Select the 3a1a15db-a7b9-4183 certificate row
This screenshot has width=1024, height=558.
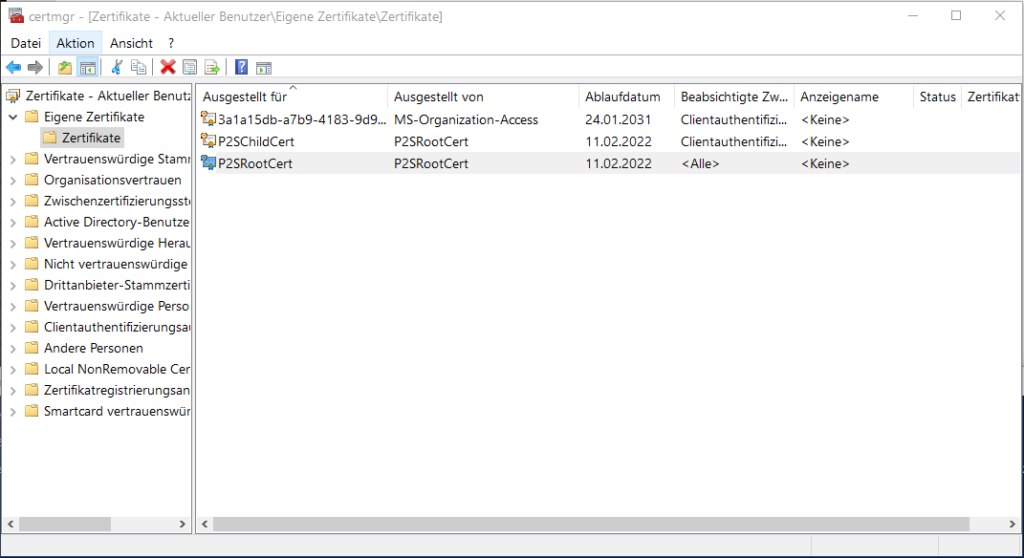[609, 120]
